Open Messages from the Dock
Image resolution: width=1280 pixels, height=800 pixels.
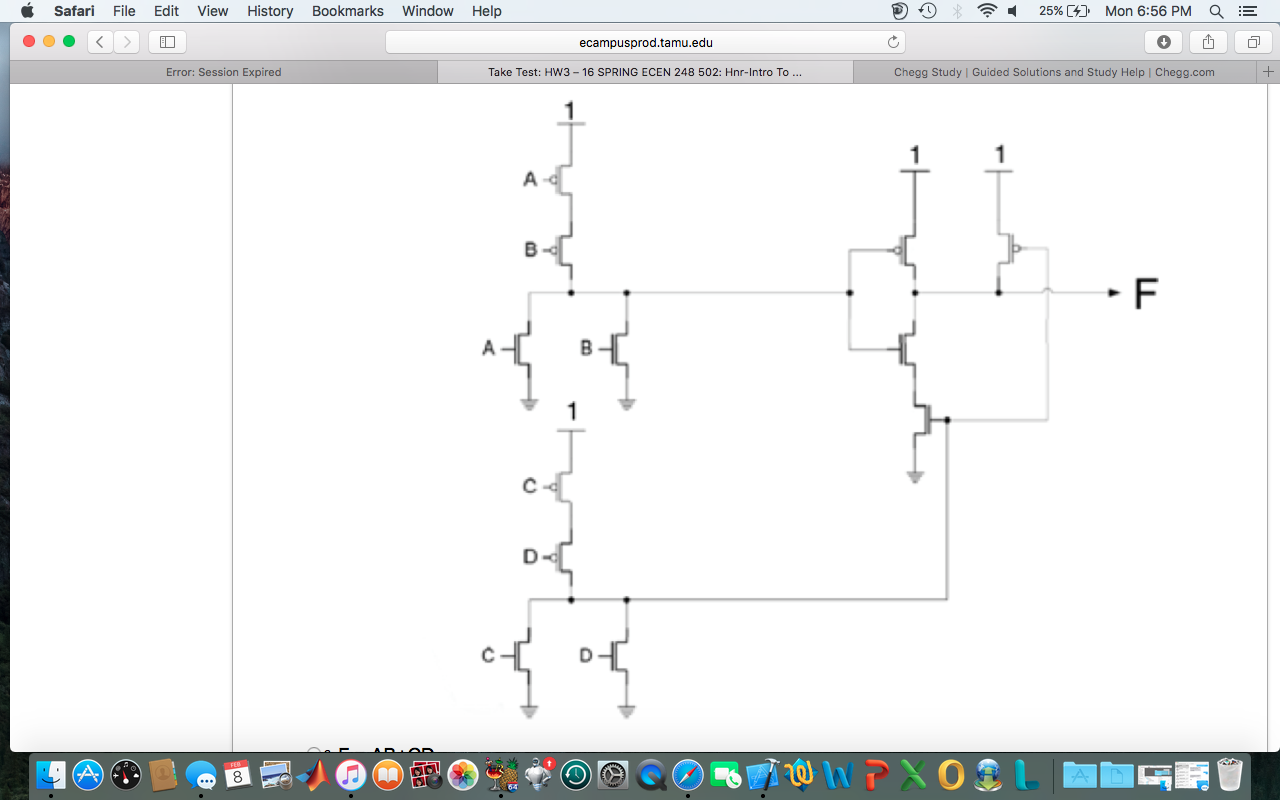[201, 775]
